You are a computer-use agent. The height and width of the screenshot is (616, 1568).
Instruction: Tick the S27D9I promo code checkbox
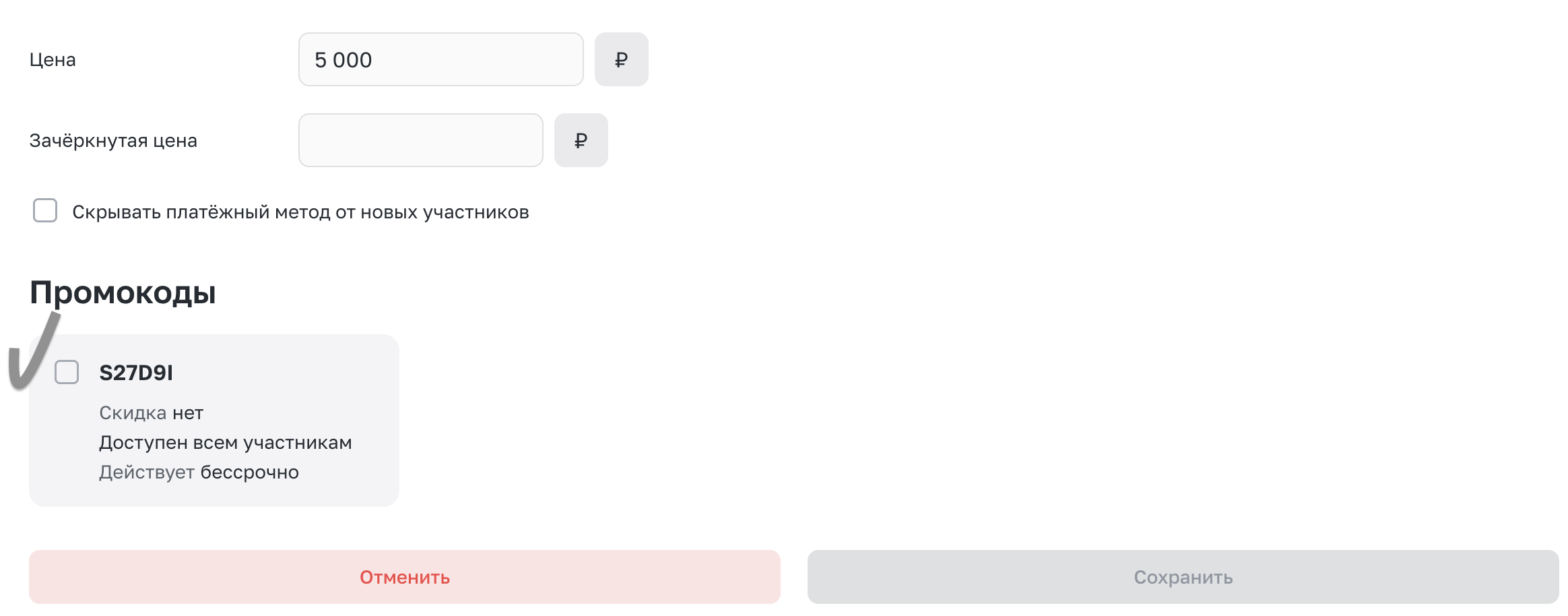(x=67, y=372)
